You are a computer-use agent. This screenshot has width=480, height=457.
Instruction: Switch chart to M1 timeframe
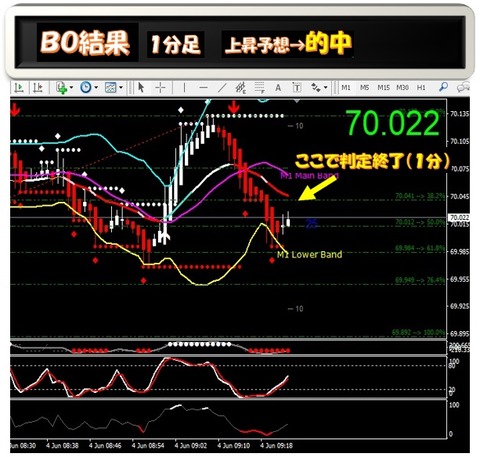[346, 88]
